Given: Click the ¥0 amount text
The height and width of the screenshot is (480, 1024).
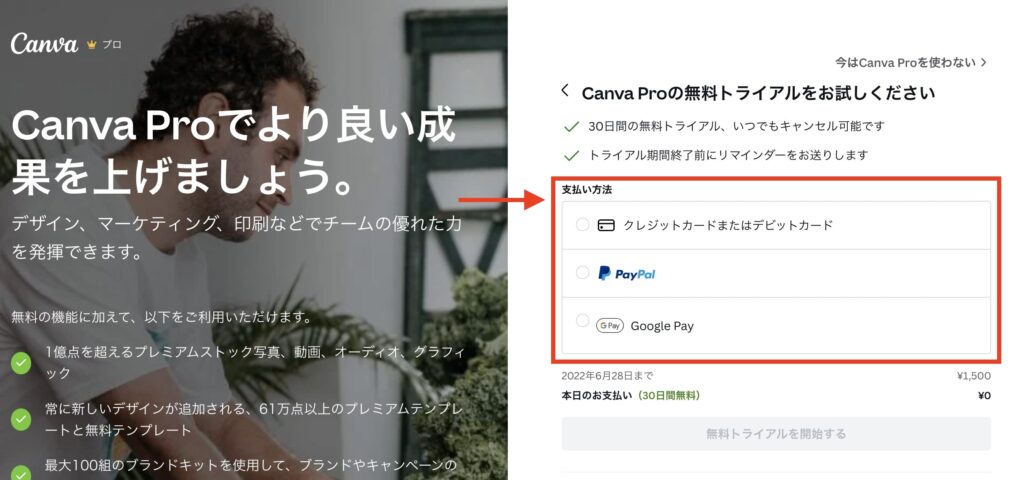Looking at the screenshot, I should (984, 396).
